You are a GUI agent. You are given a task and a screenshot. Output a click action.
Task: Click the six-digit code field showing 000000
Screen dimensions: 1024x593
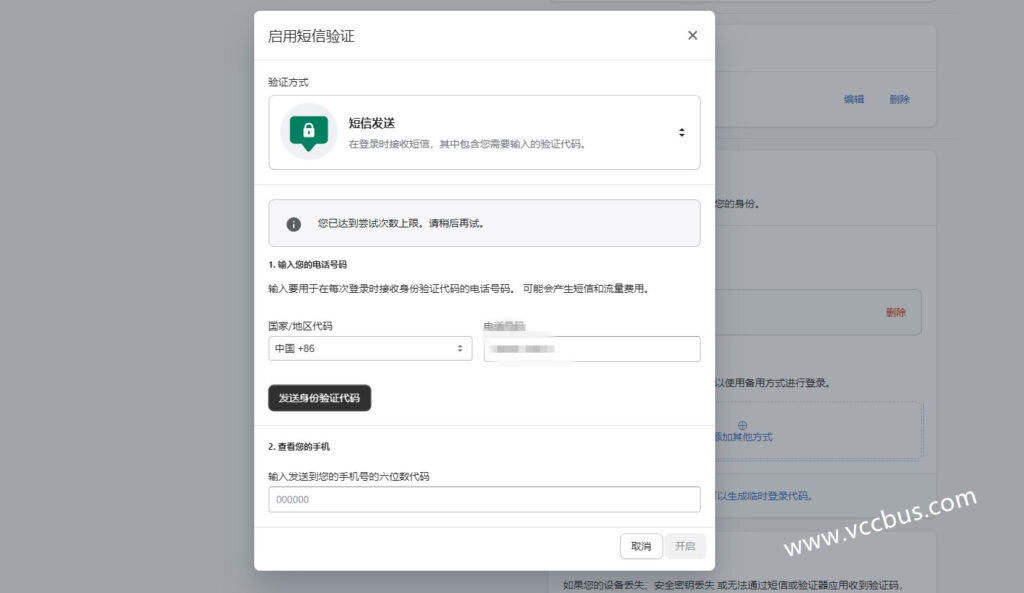[x=484, y=499]
